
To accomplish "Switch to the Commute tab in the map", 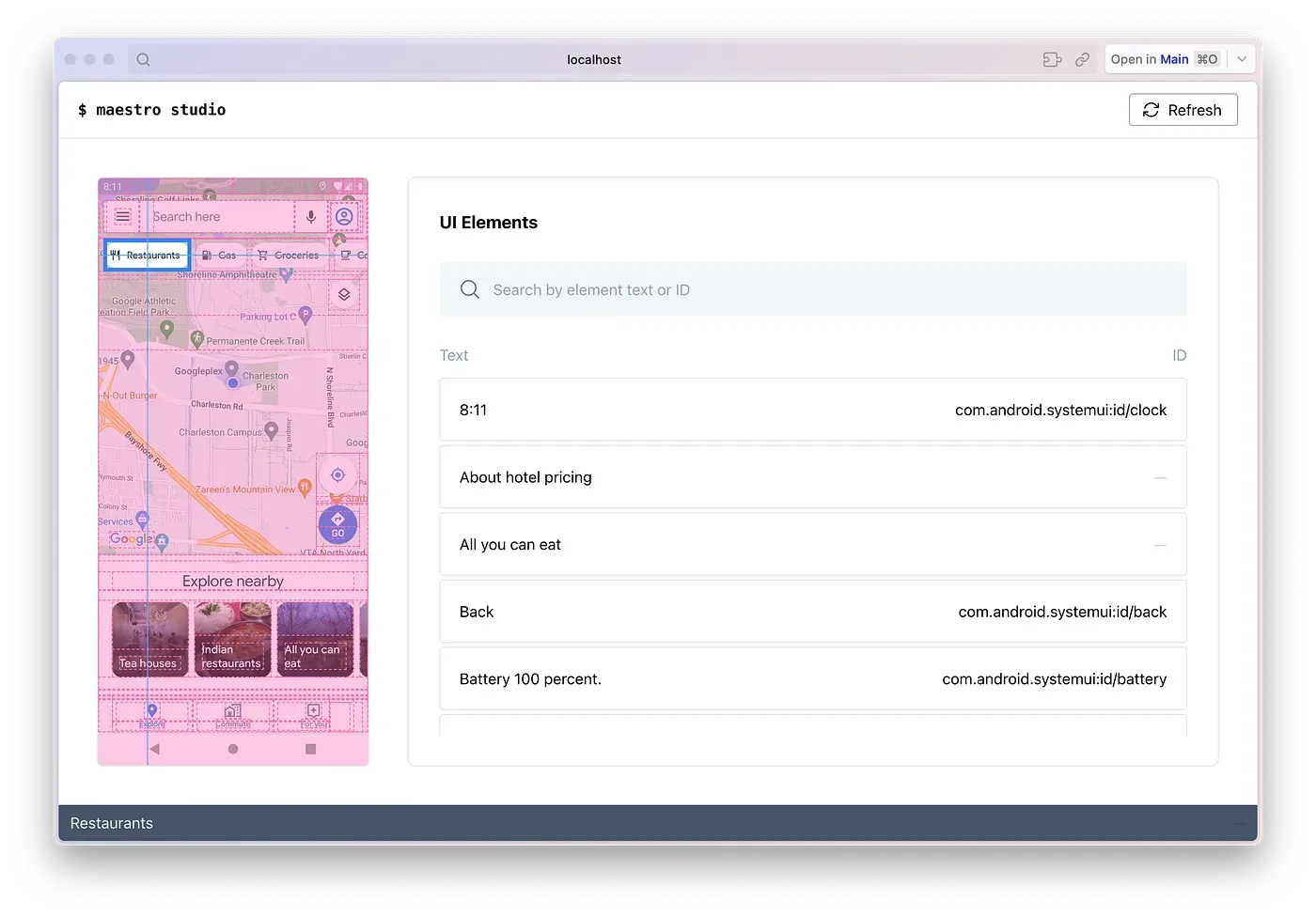I will tap(232, 715).
